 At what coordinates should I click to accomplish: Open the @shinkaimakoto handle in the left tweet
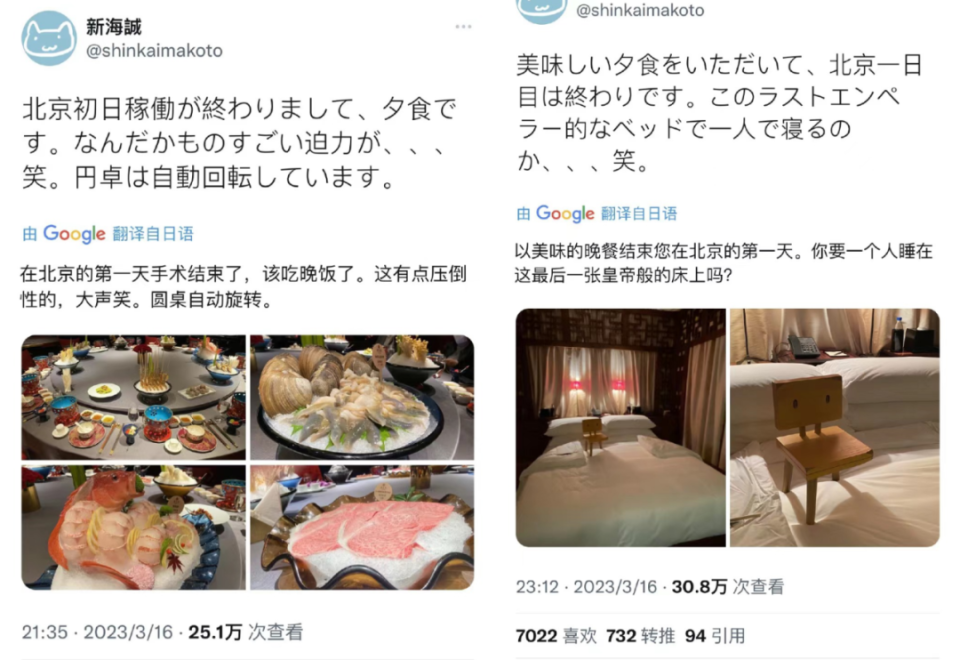pos(154,50)
